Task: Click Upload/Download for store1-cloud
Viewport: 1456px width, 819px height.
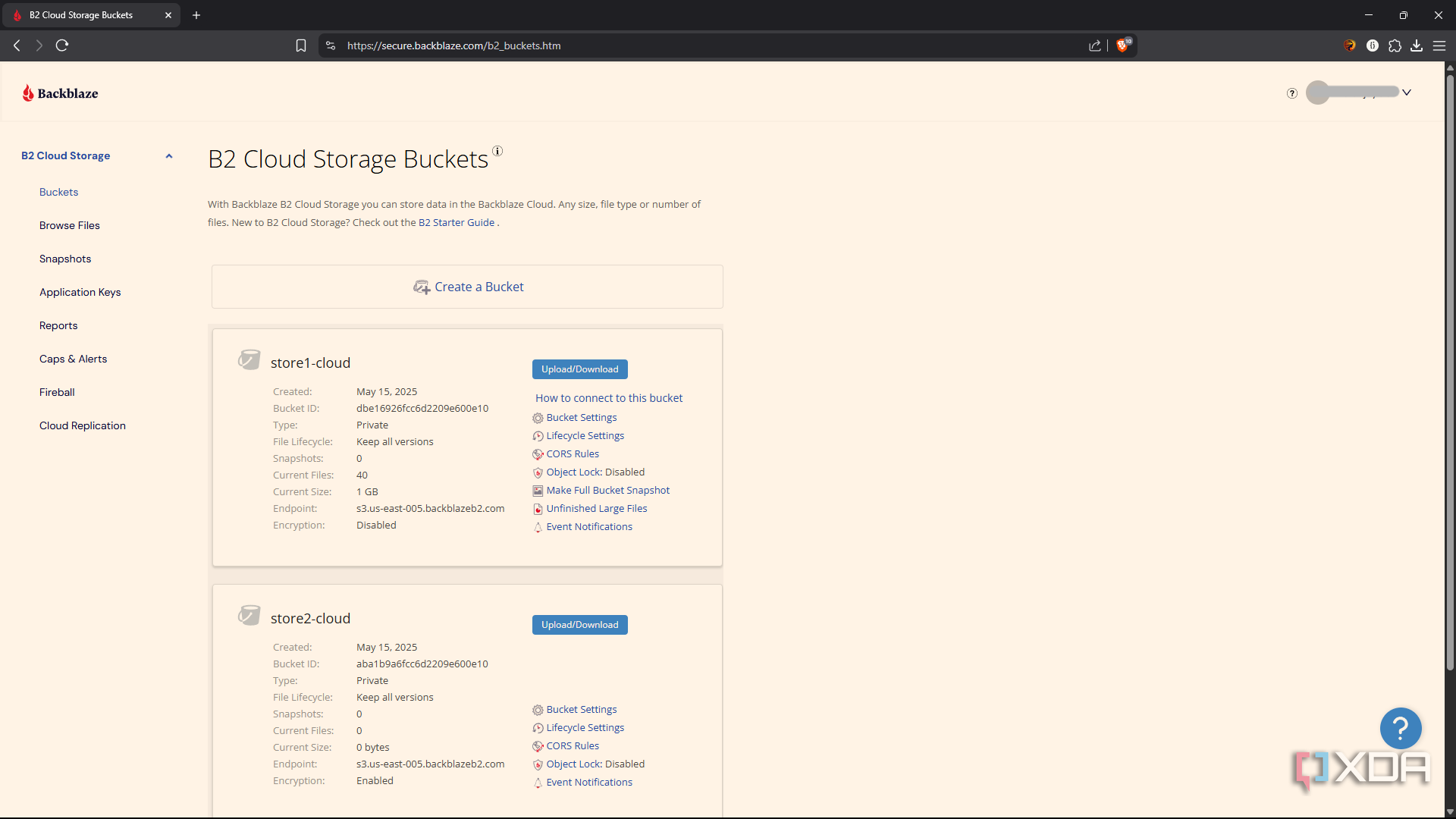Action: [x=580, y=369]
